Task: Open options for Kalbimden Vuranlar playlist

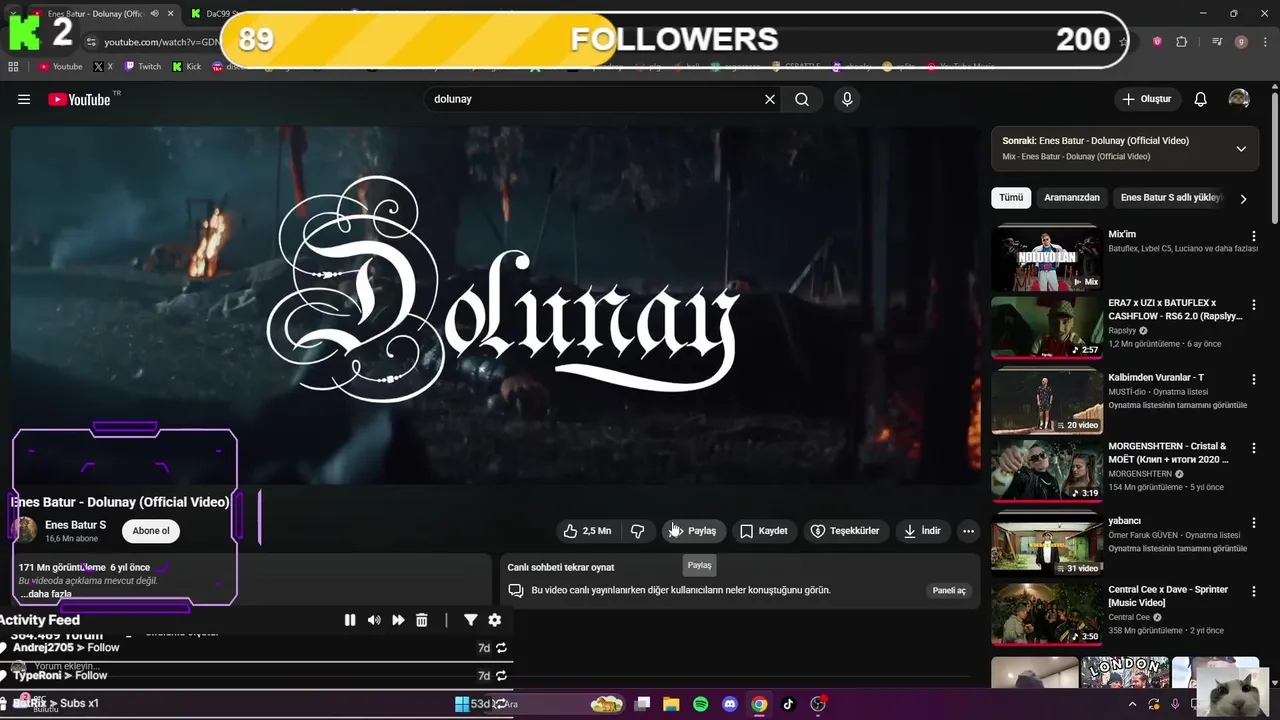Action: click(x=1253, y=380)
